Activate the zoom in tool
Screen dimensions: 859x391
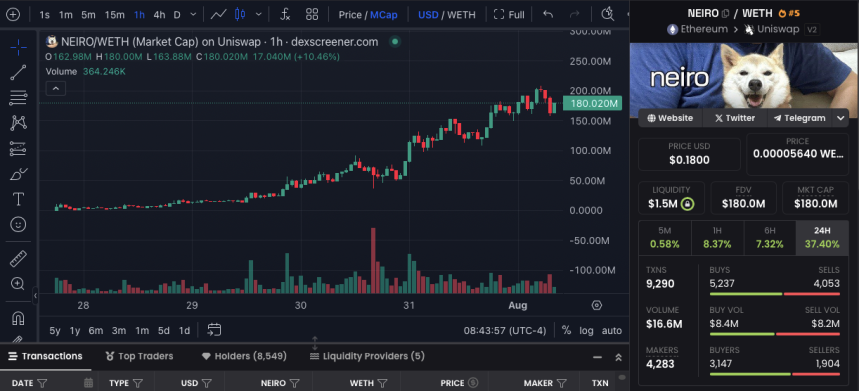tap(18, 284)
